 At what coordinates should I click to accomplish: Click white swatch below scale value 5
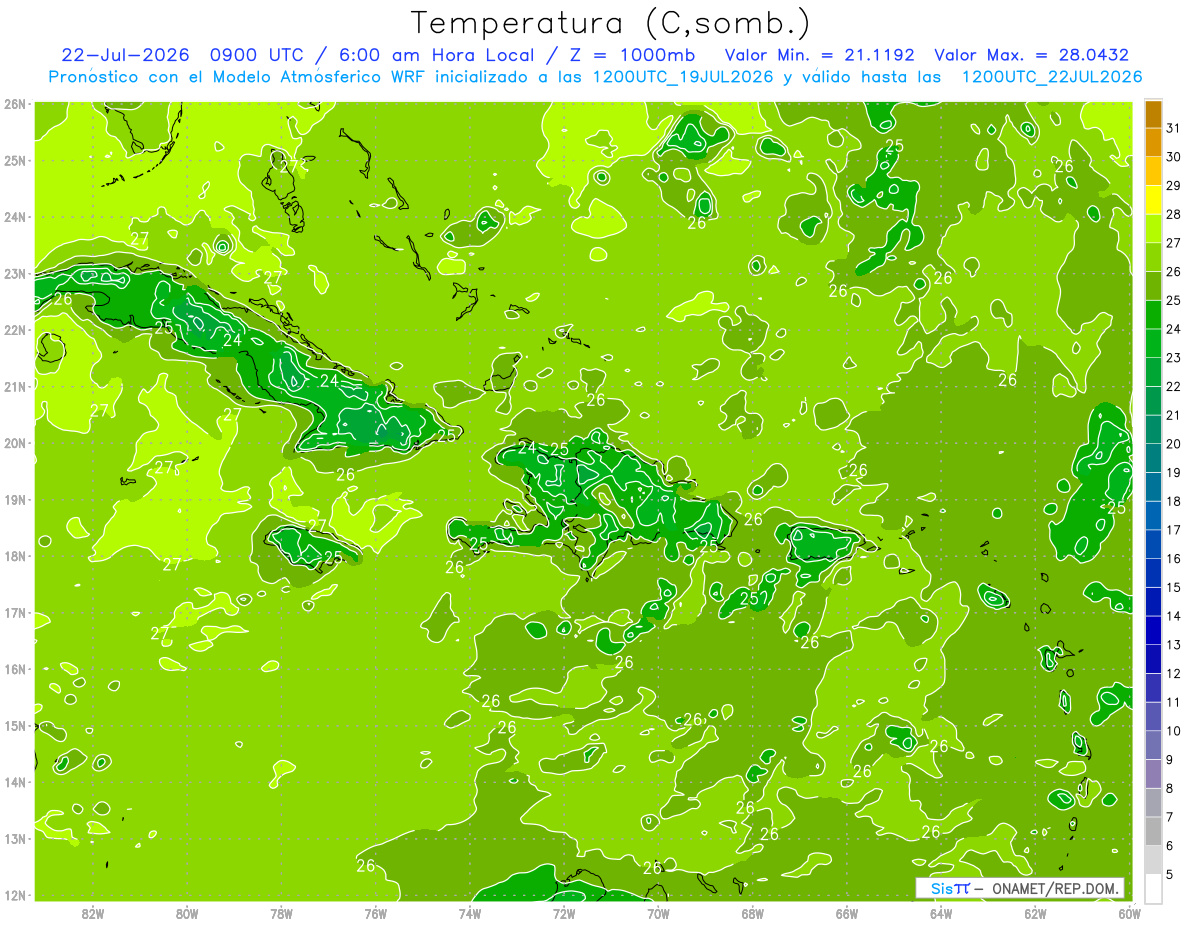(1153, 888)
